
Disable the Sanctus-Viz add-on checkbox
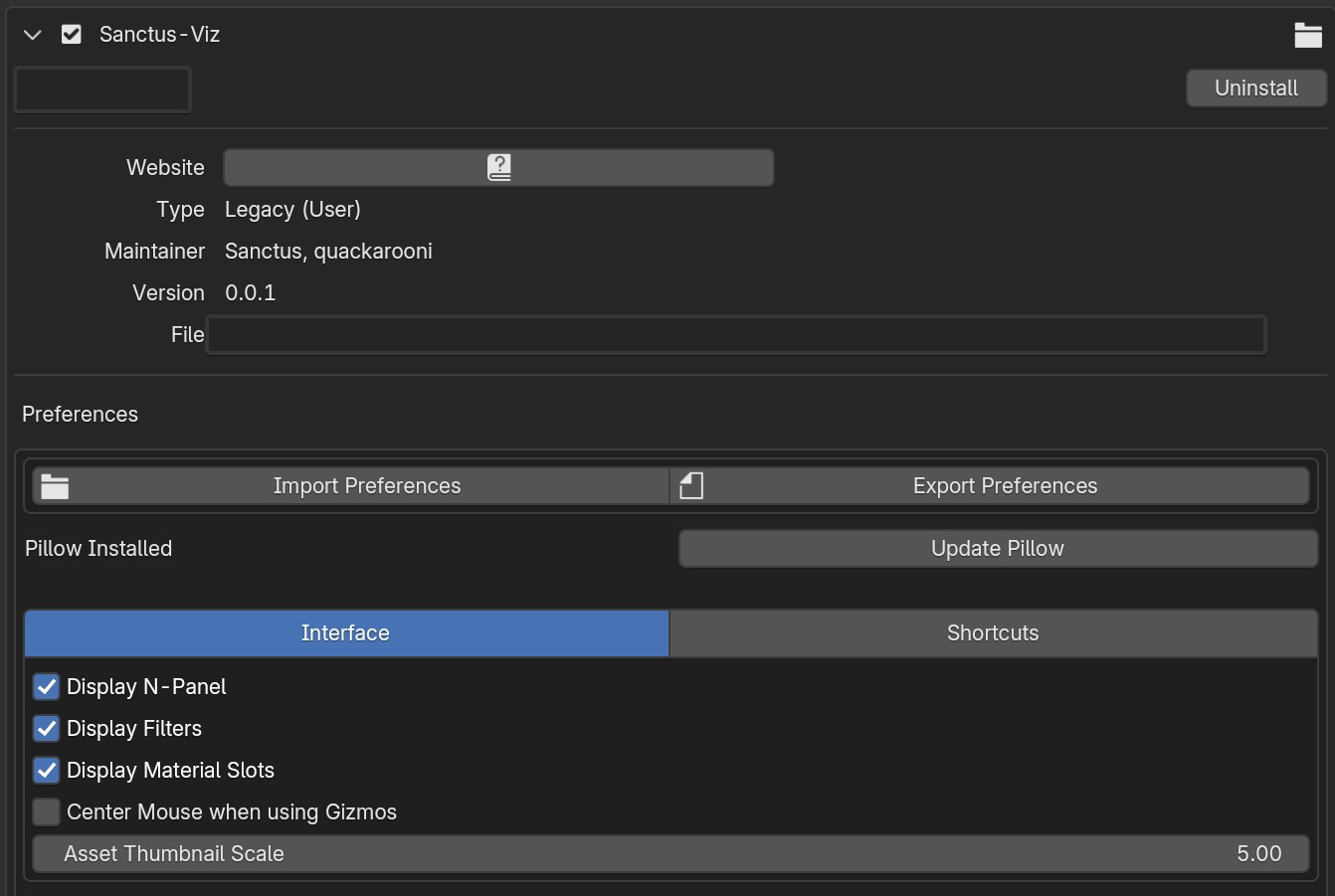[72, 35]
